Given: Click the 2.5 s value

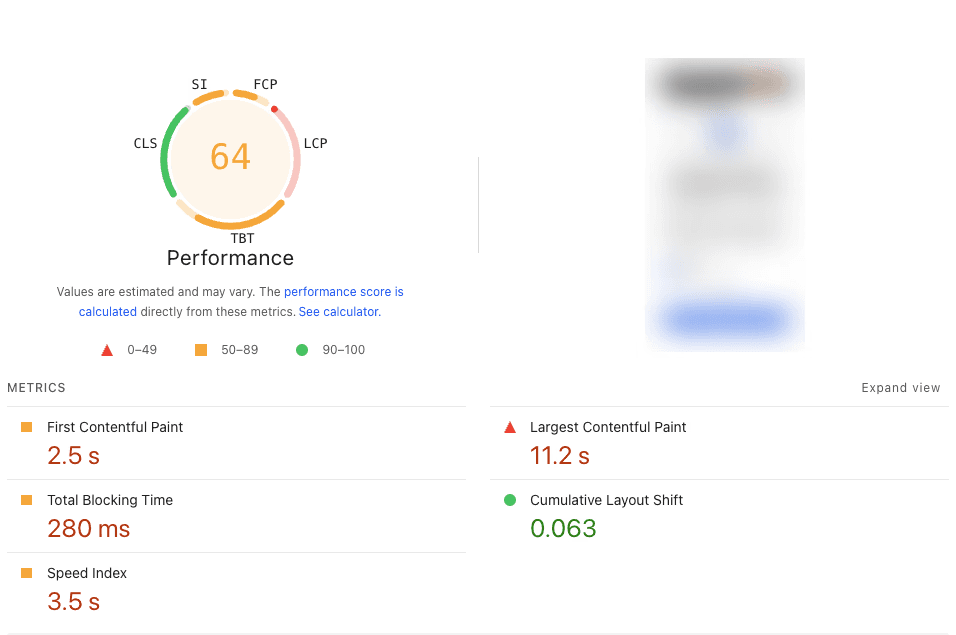Looking at the screenshot, I should [x=74, y=456].
